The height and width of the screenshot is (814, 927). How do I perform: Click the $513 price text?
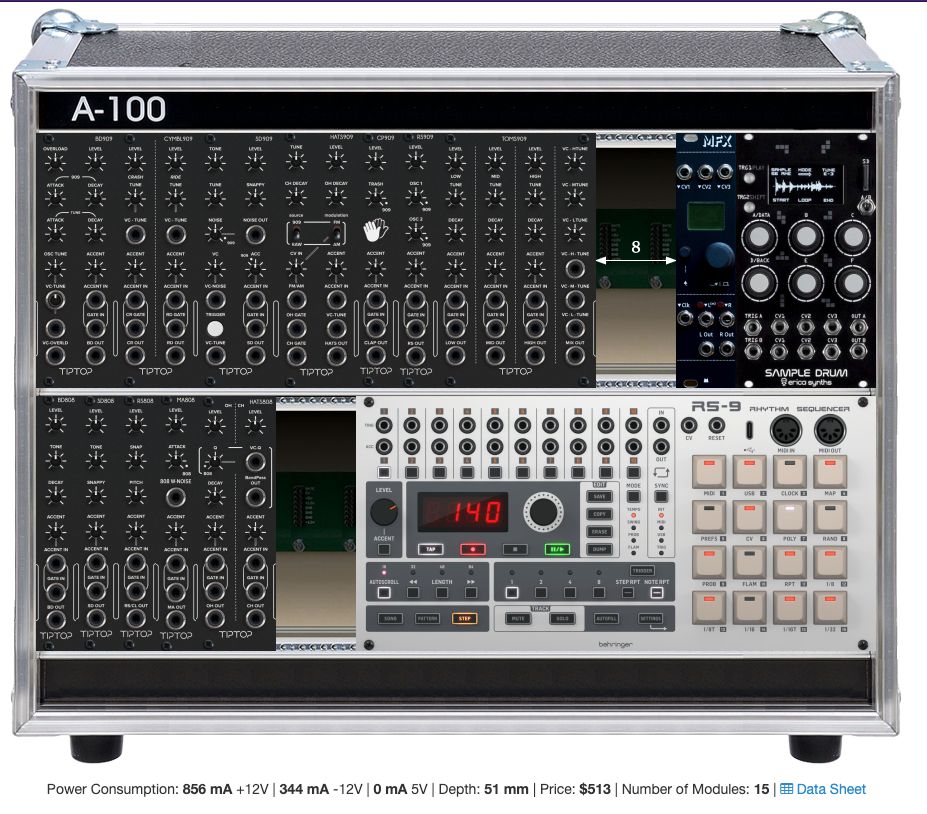point(594,789)
